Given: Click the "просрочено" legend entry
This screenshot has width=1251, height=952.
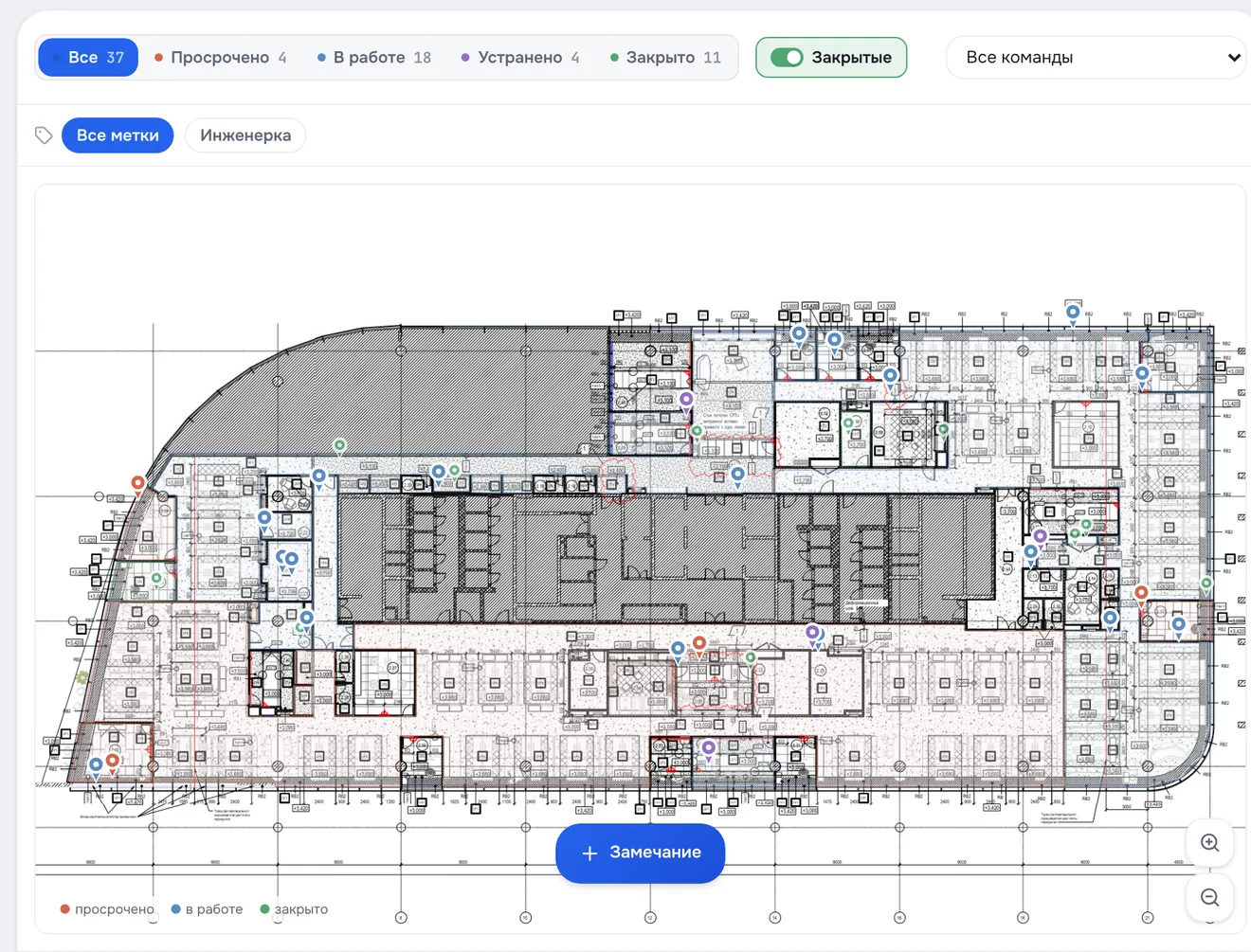Looking at the screenshot, I should coord(106,908).
